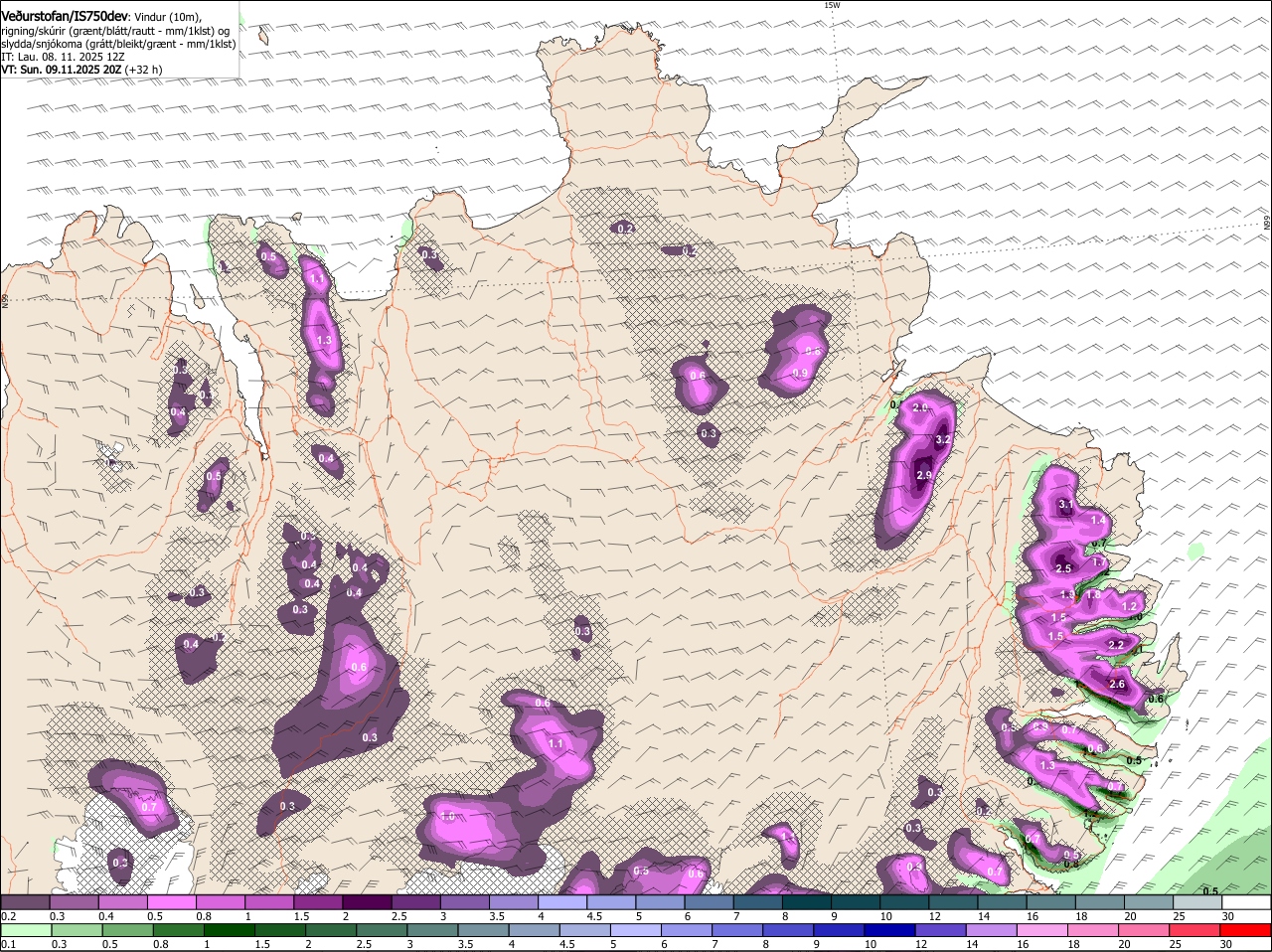
Task: Select the lavender 14 rain-scale swatch
Action: pyautogui.click(x=991, y=931)
